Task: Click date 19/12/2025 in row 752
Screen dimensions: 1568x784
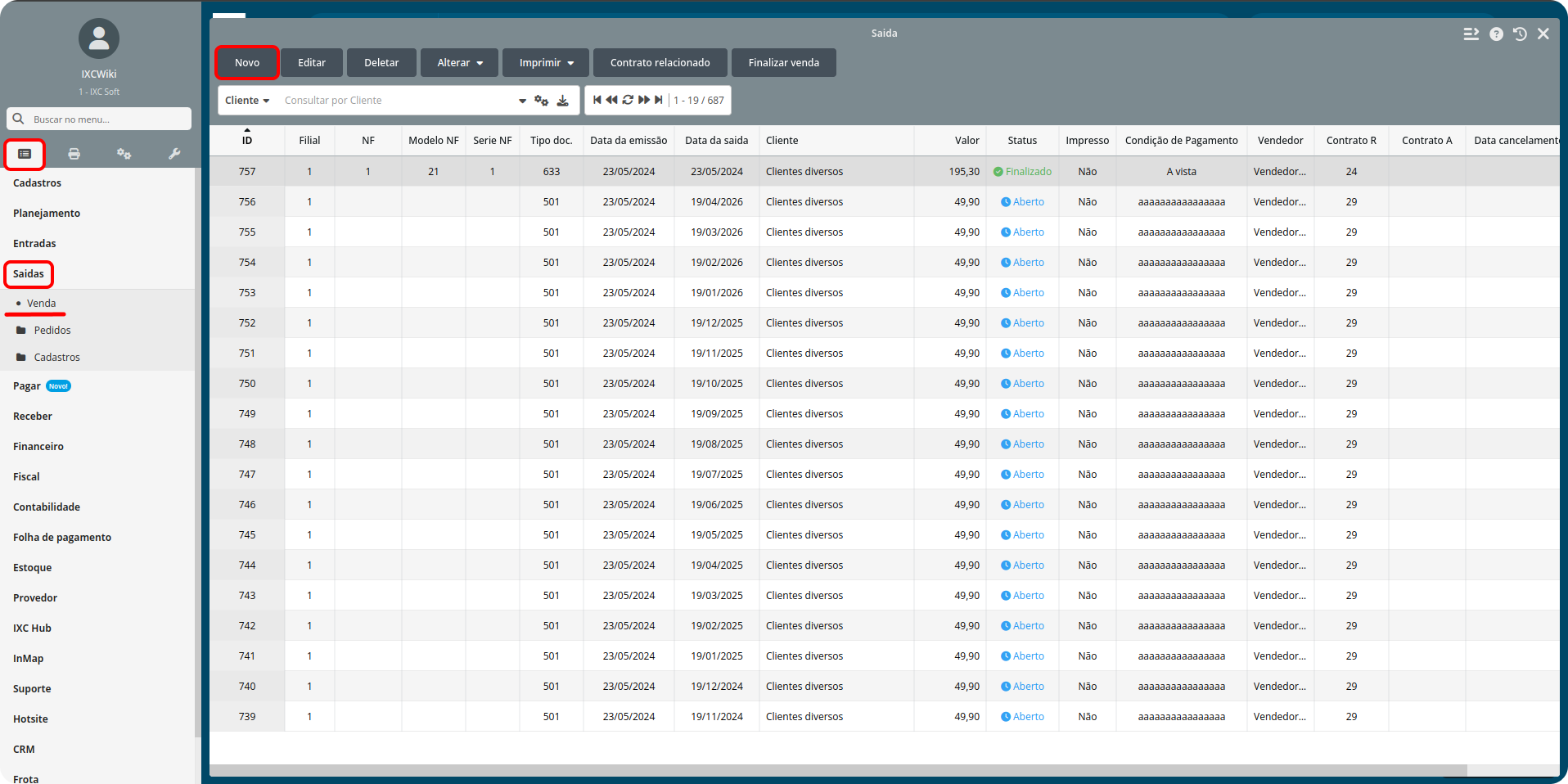Action: tap(717, 323)
